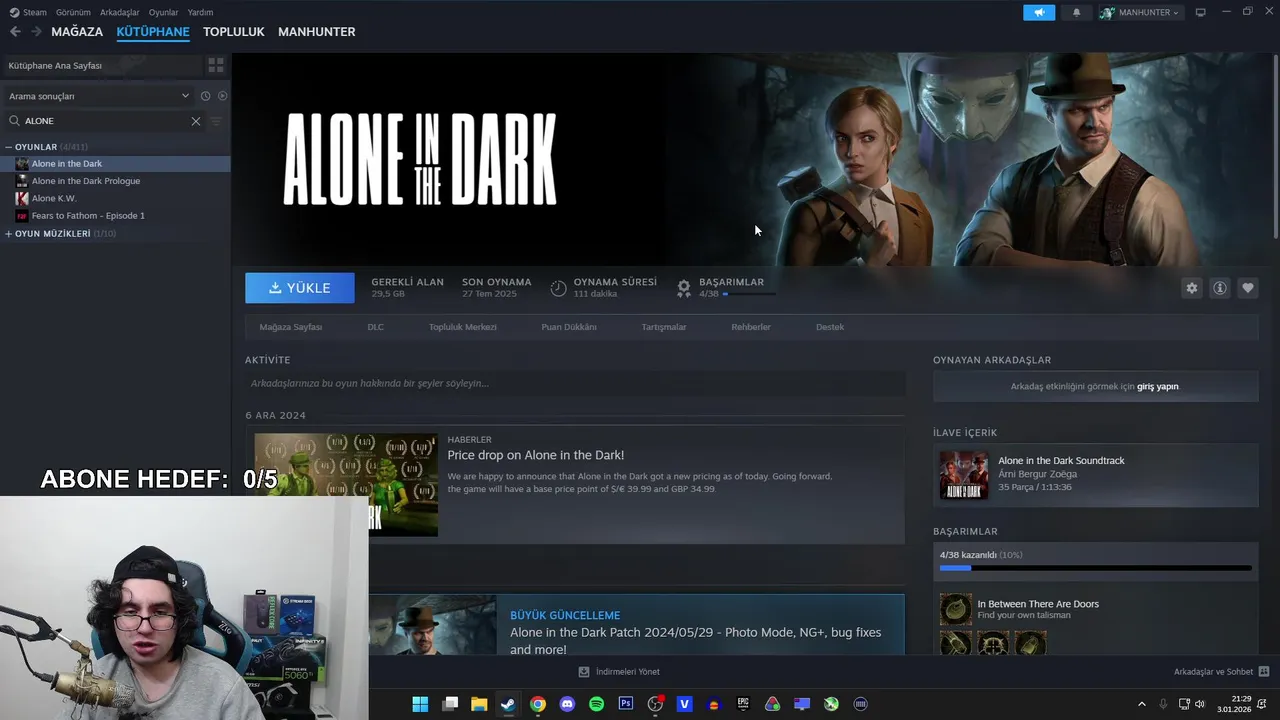Open the MANHUNTER profile tab

[317, 32]
